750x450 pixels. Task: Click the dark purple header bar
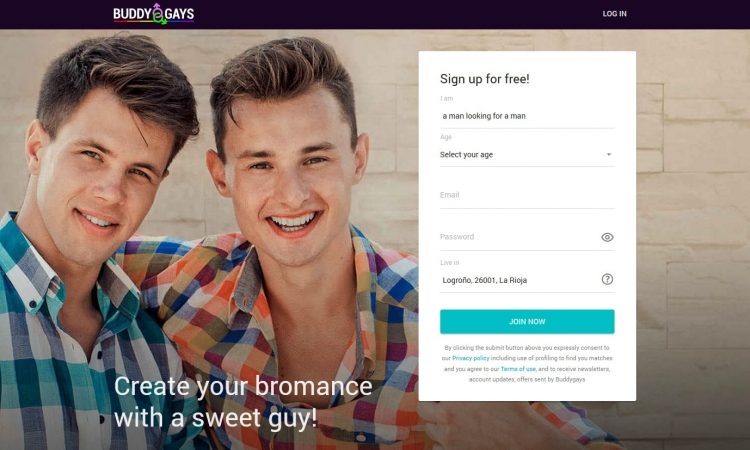(x=375, y=14)
